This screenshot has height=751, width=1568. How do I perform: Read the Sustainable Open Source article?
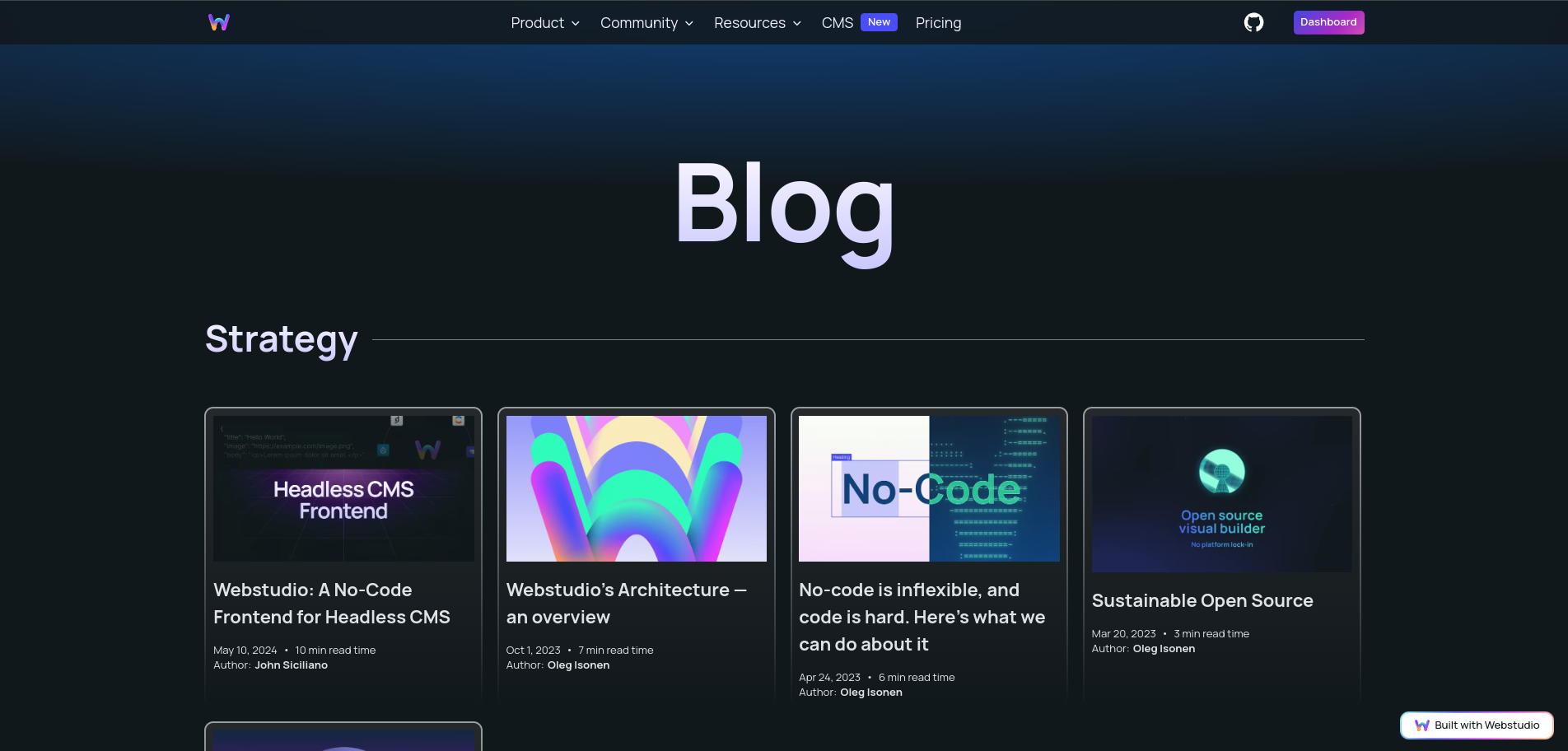(x=1202, y=601)
